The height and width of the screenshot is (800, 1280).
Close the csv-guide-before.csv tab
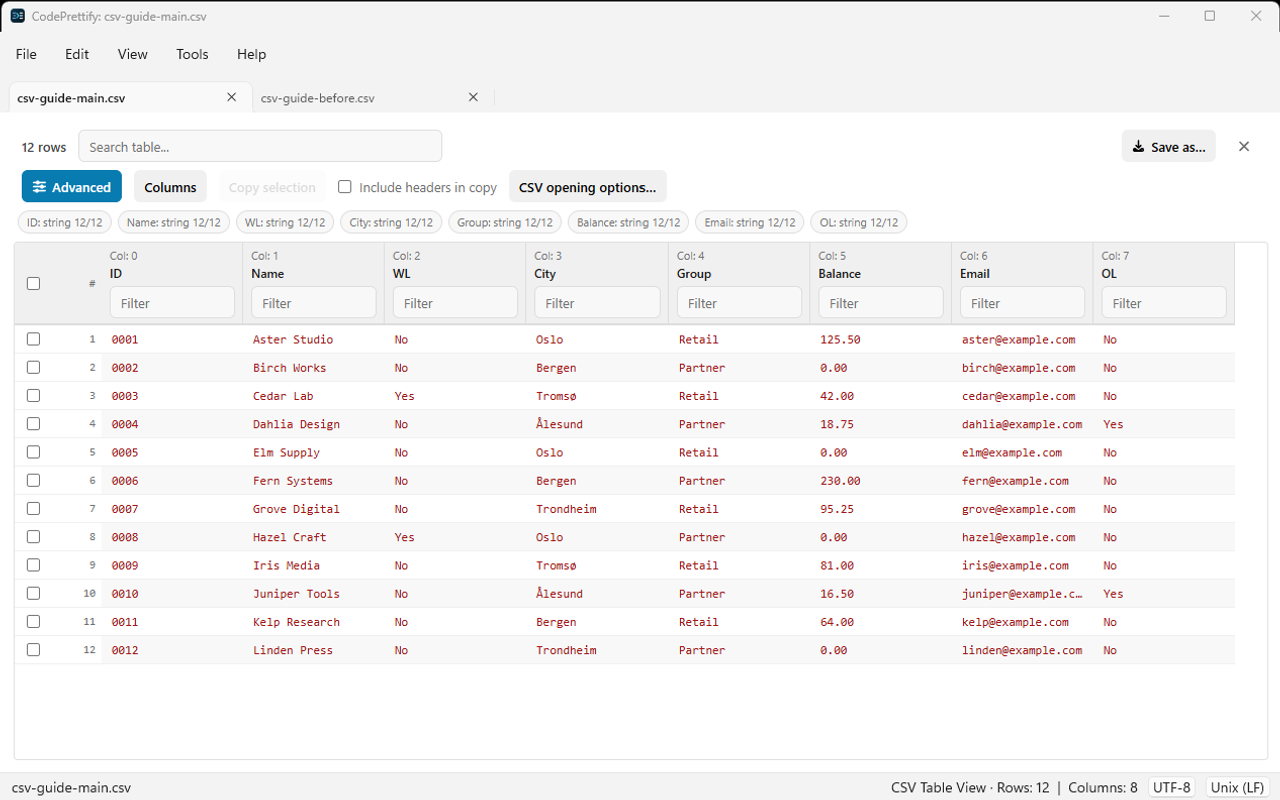click(474, 97)
